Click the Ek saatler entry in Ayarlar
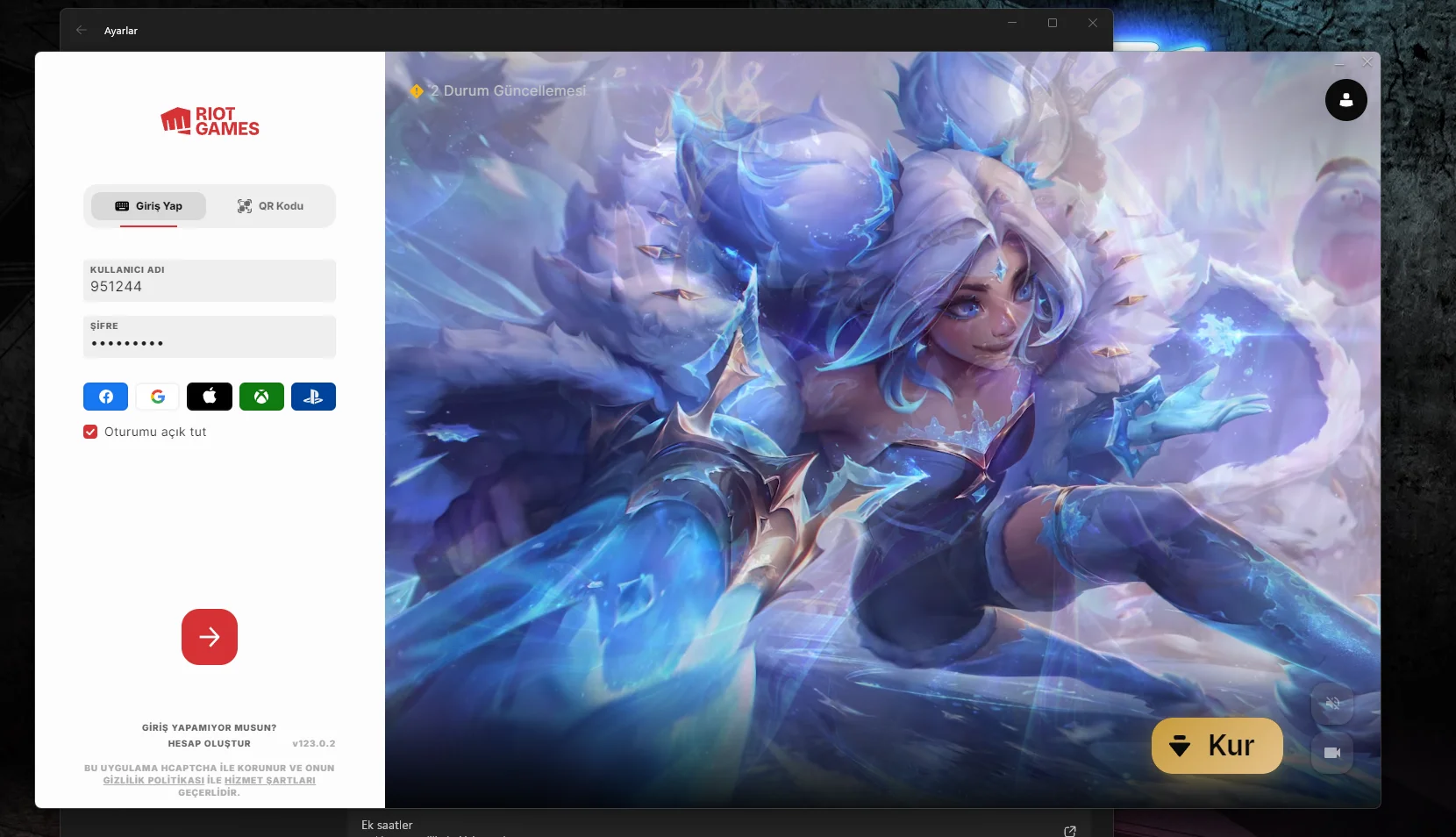 pos(387,825)
